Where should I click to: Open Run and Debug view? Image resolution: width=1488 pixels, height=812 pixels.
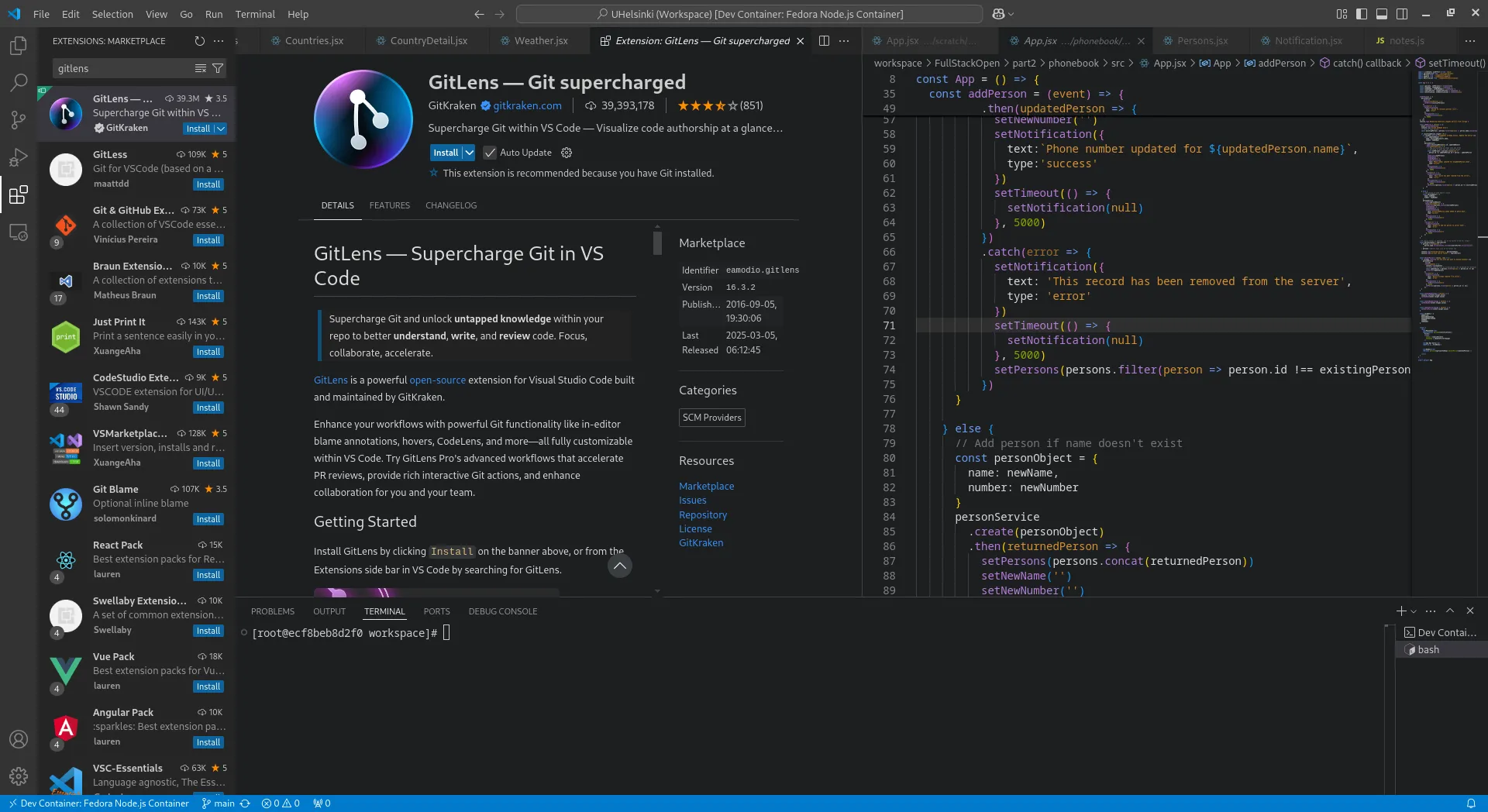coord(19,157)
